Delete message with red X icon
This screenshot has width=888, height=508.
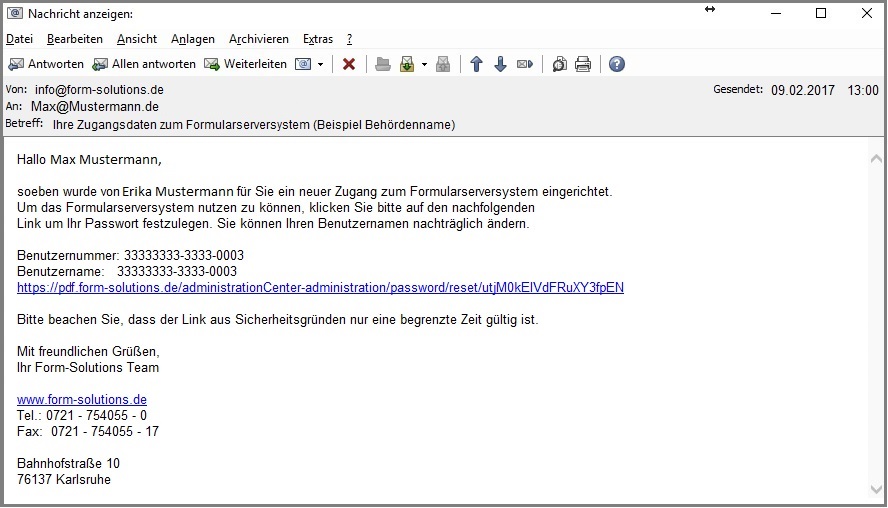[349, 64]
